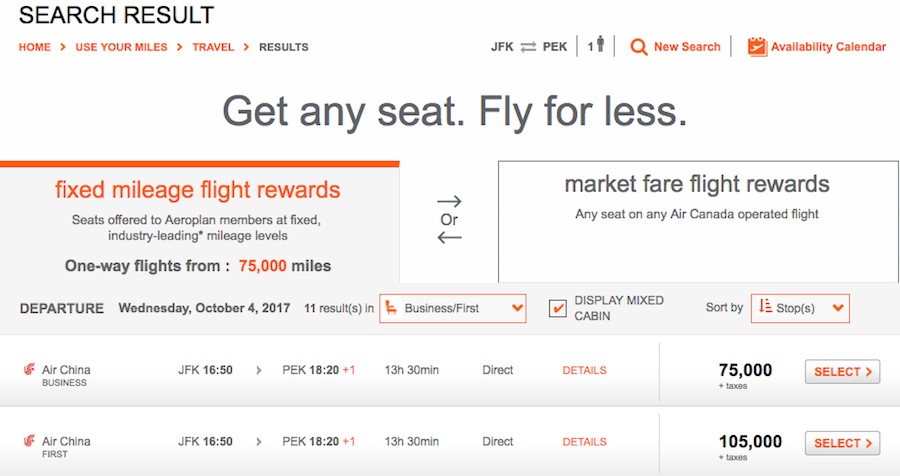Open USE YOUR MILES breadcrumb link

tap(122, 47)
